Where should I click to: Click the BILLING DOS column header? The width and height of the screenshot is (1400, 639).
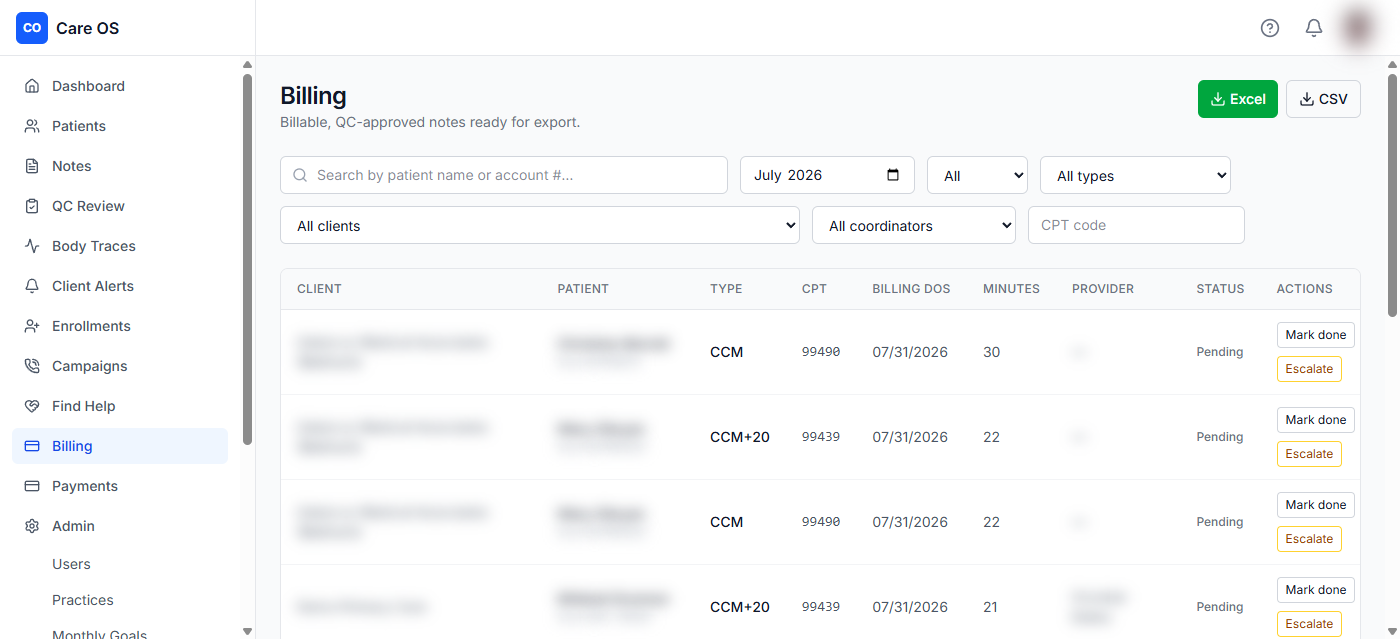[x=911, y=289]
